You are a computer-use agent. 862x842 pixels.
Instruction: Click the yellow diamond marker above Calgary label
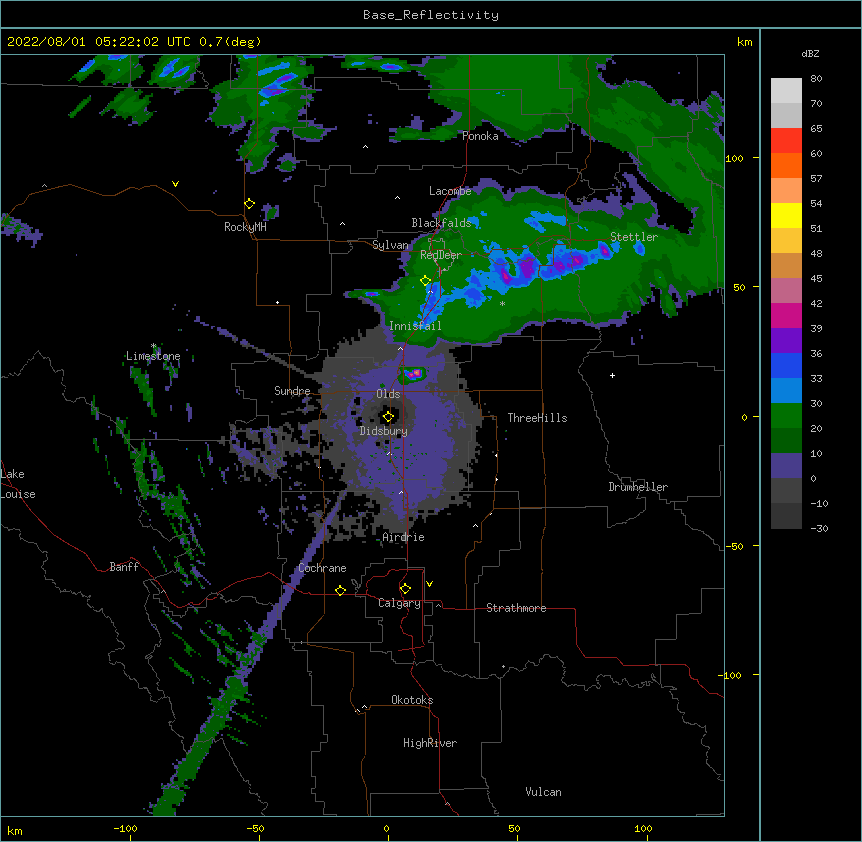405,589
